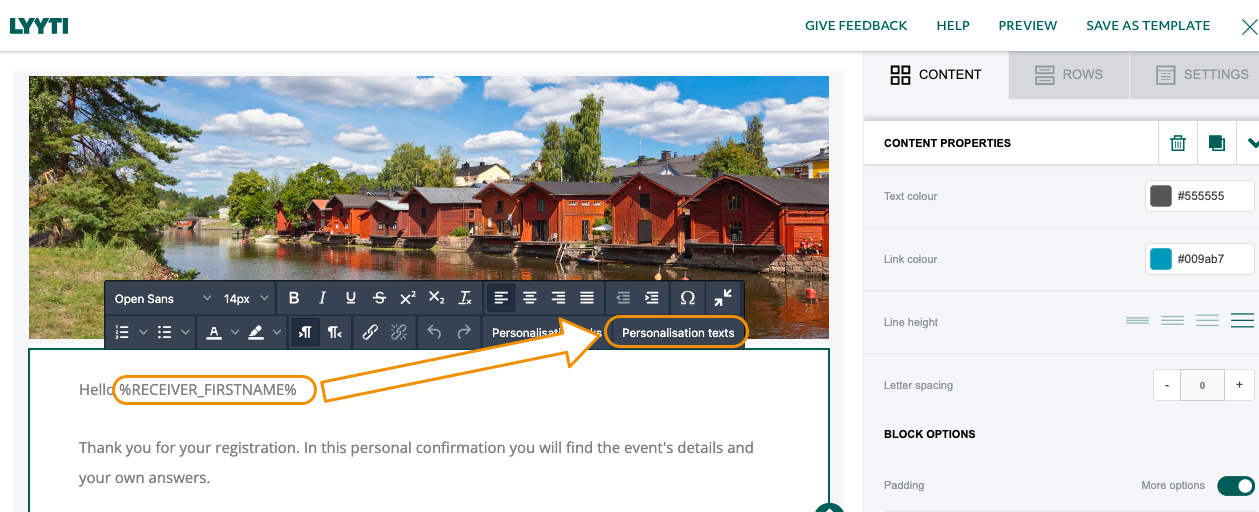This screenshot has width=1259, height=512.
Task: Switch to the Content tab
Action: click(x=936, y=75)
